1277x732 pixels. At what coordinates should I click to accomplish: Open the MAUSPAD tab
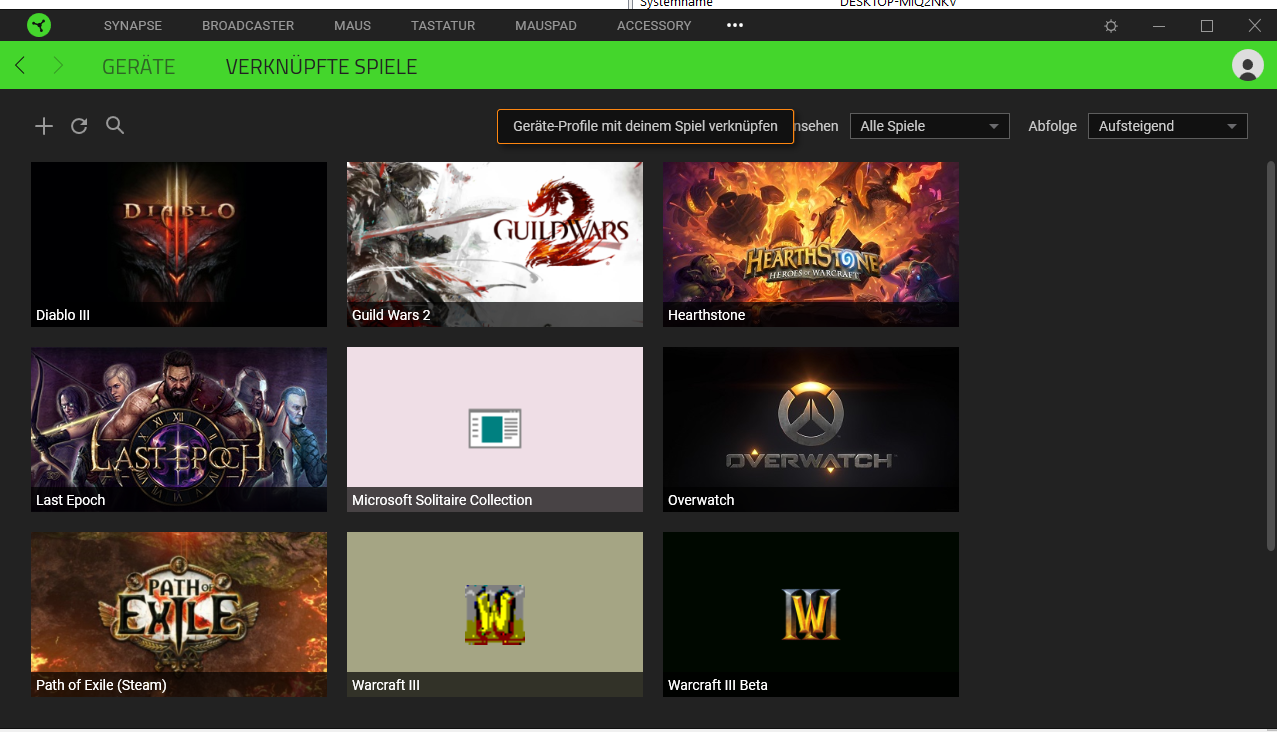pyautogui.click(x=546, y=25)
